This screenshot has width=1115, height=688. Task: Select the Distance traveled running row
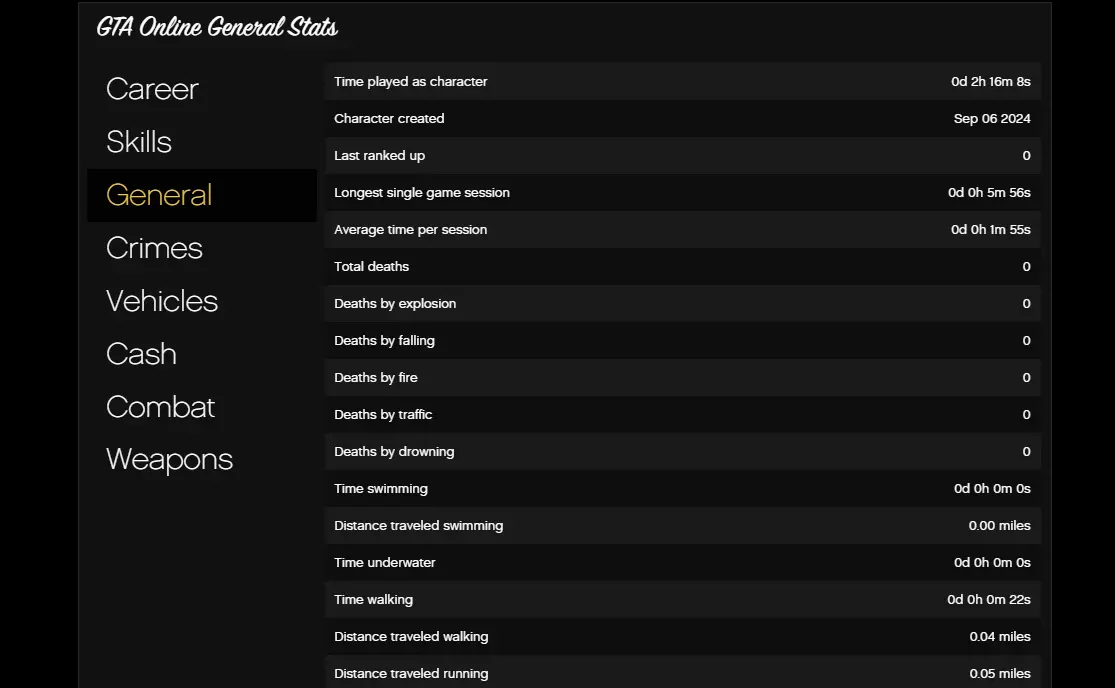[x=682, y=673]
